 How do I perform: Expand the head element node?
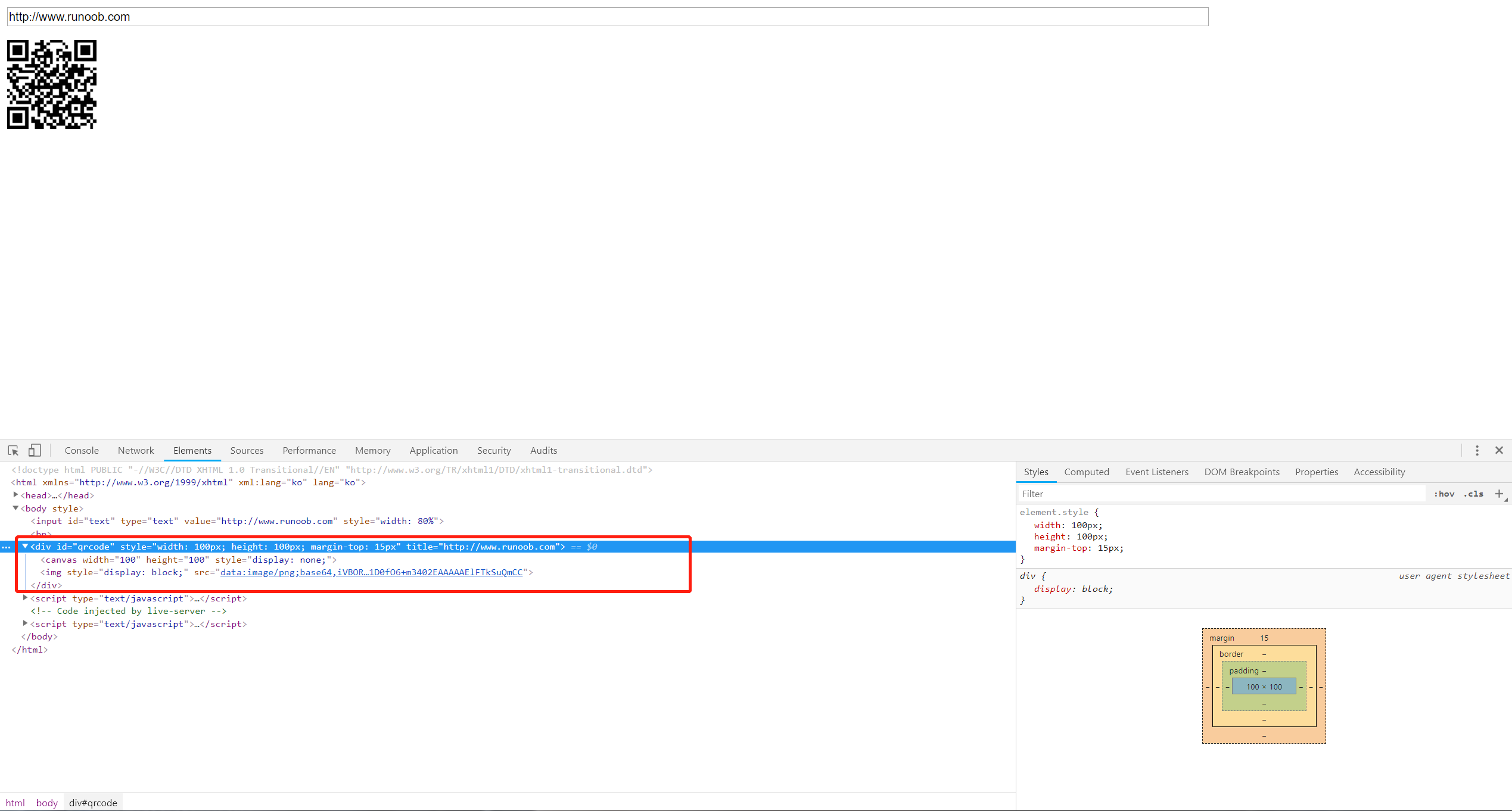point(15,495)
